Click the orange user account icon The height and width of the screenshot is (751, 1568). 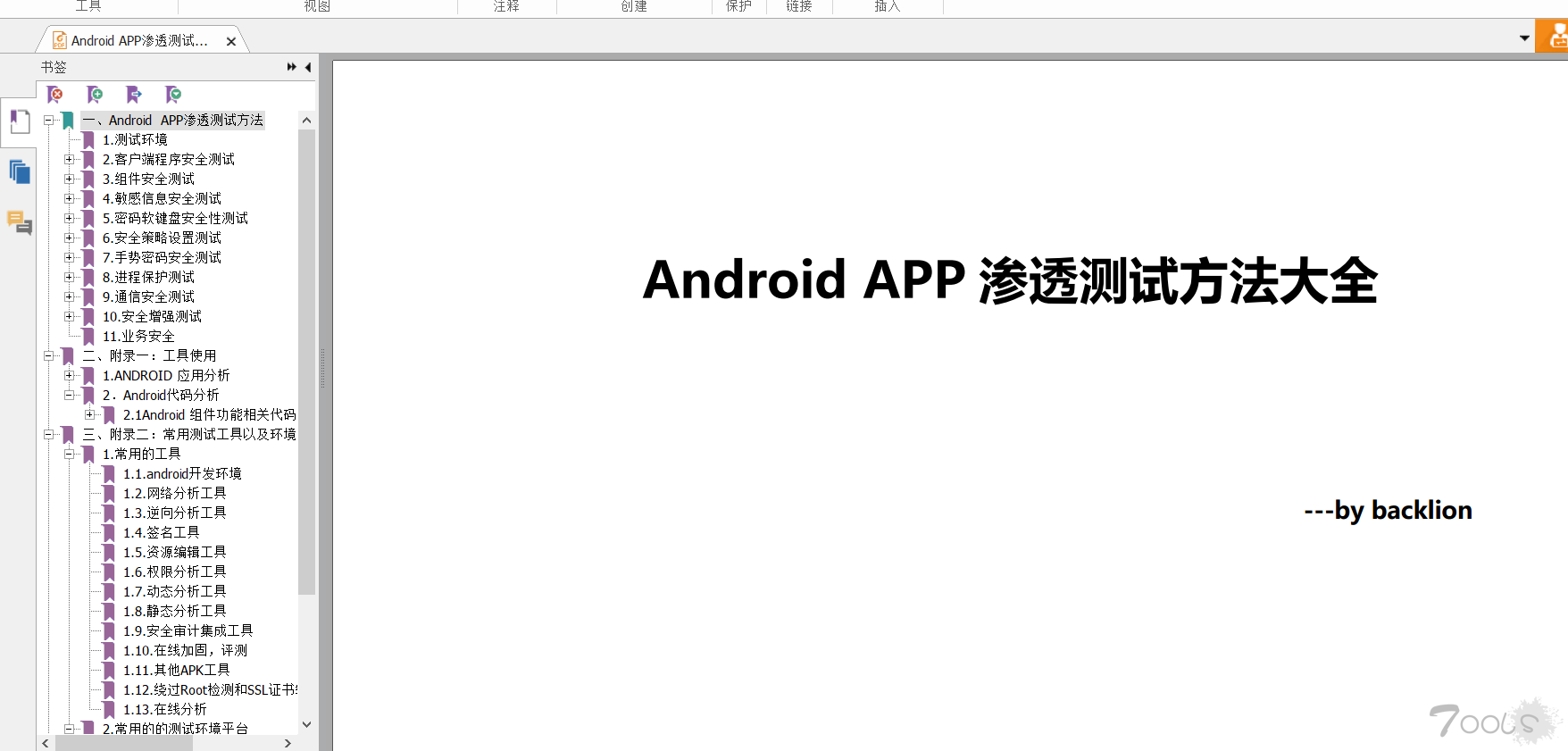tap(1553, 38)
